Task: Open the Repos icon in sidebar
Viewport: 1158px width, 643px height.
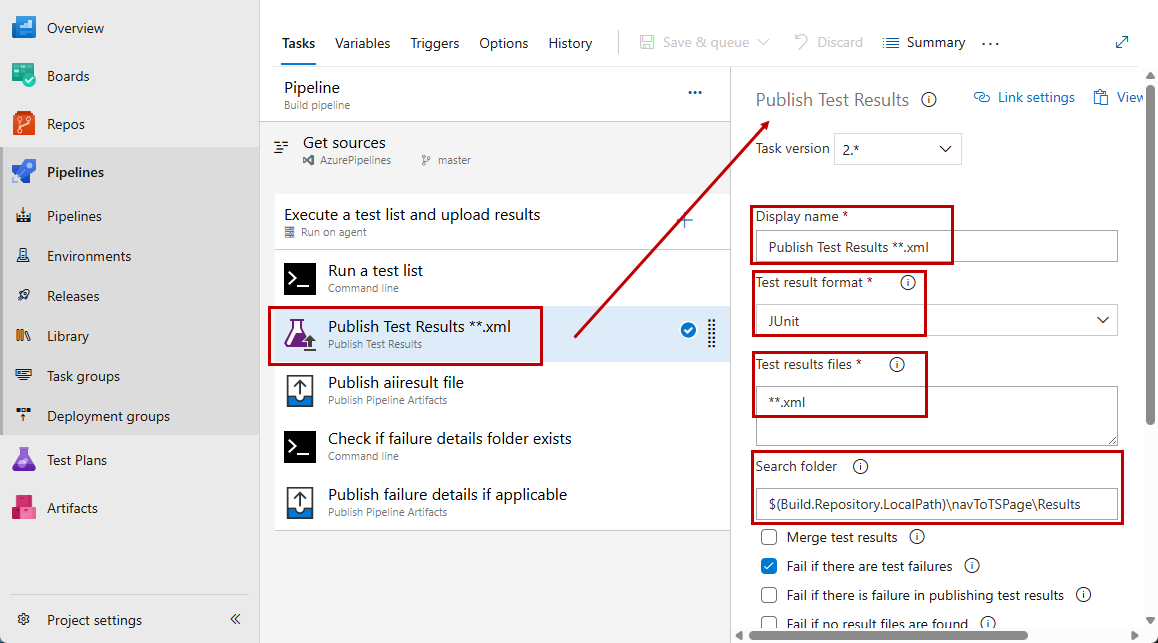Action: [x=24, y=123]
